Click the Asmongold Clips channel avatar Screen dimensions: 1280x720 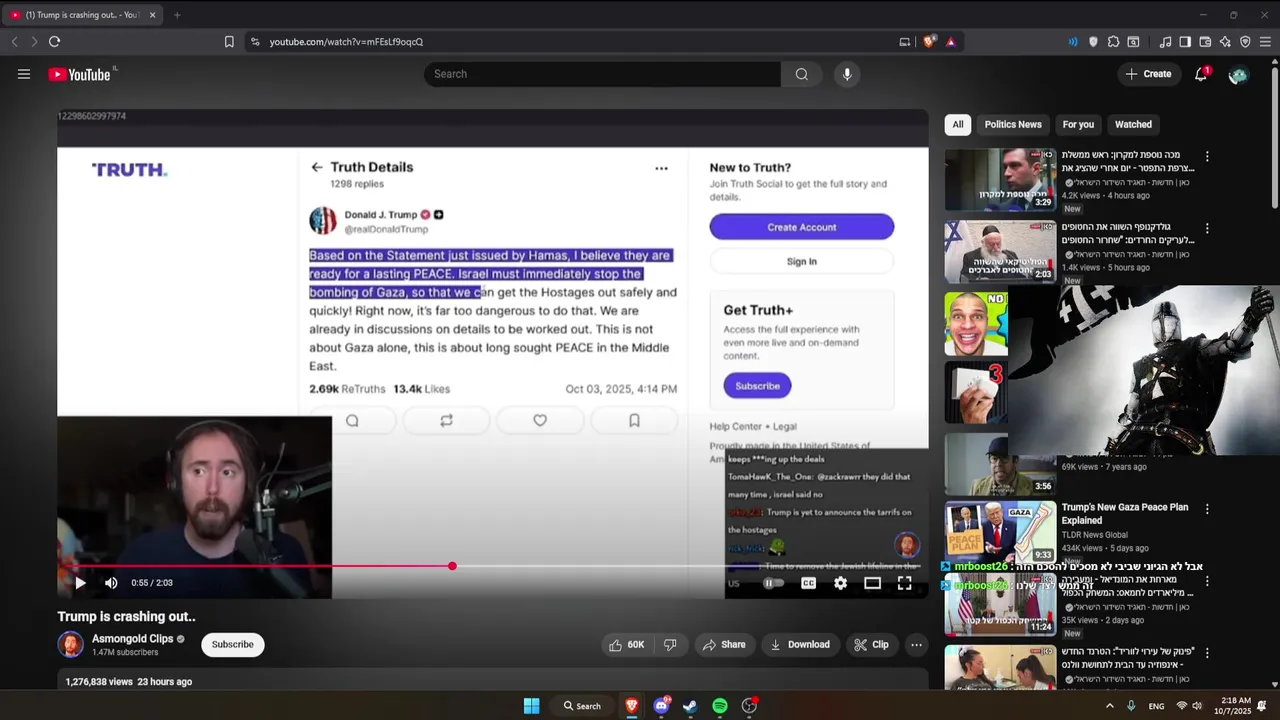[71, 644]
